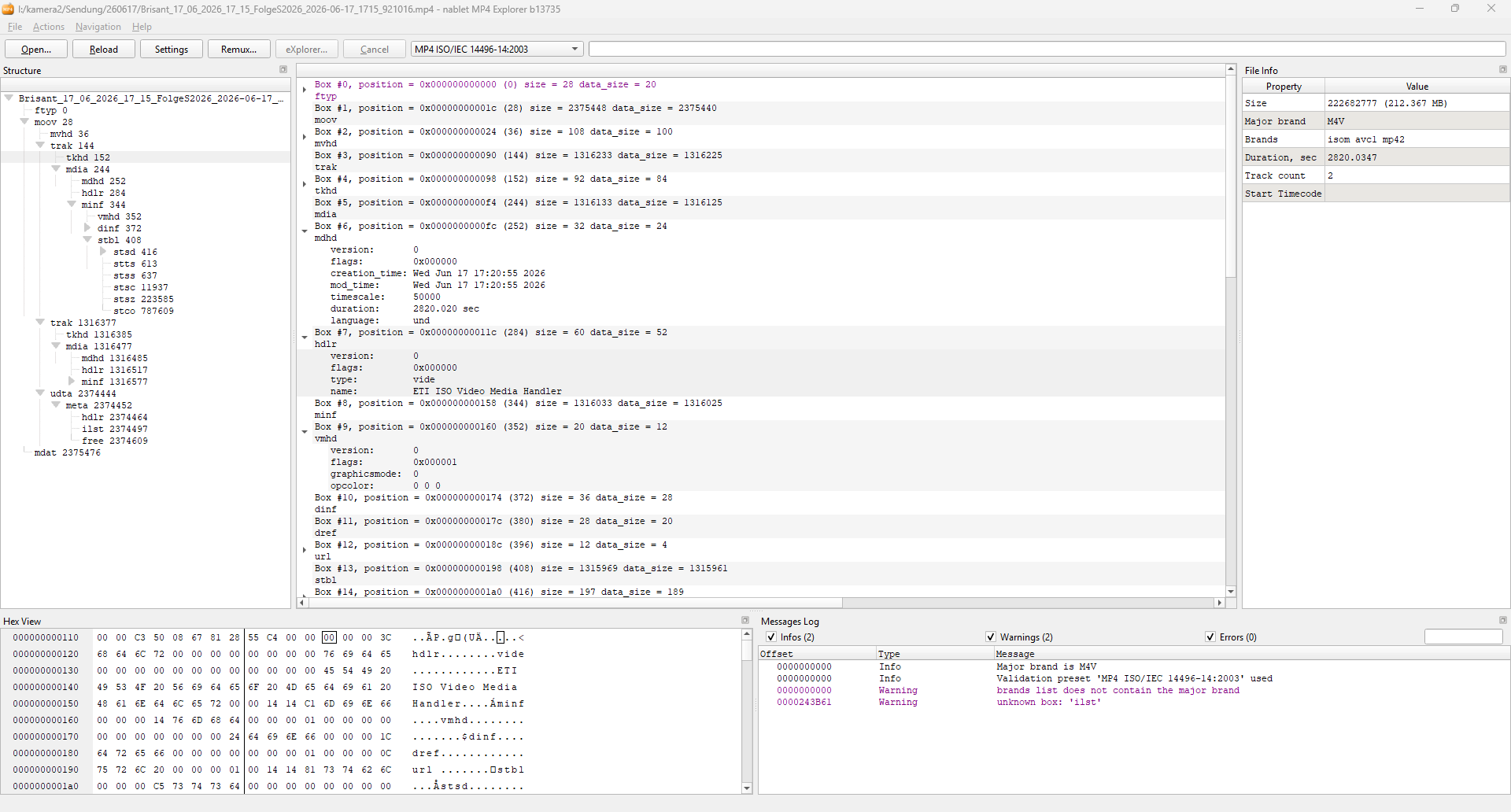The height and width of the screenshot is (812, 1511).
Task: Expand the stsd 416 node
Action: 103,252
